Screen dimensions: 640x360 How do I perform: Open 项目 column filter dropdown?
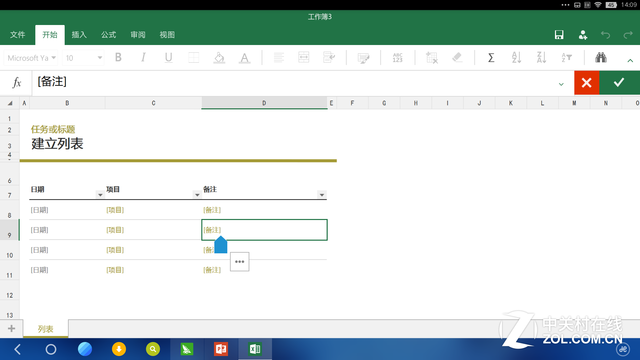point(197,195)
